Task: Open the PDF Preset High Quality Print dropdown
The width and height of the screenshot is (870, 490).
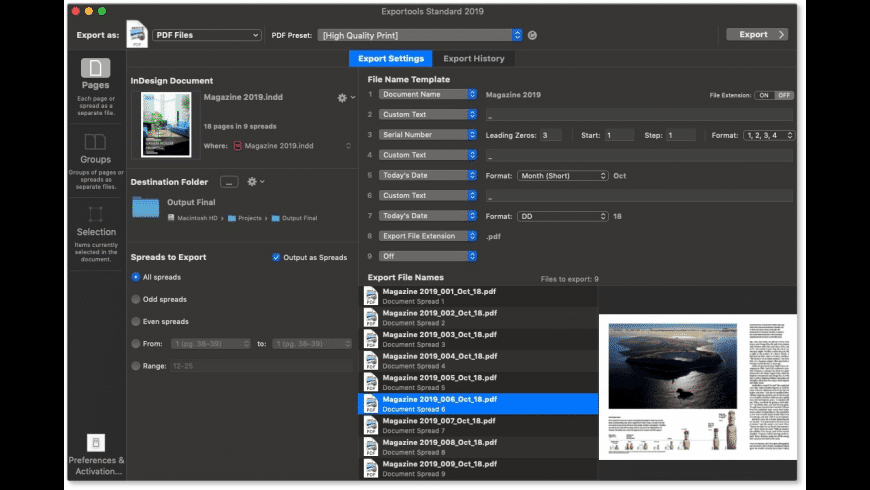Action: pos(419,35)
